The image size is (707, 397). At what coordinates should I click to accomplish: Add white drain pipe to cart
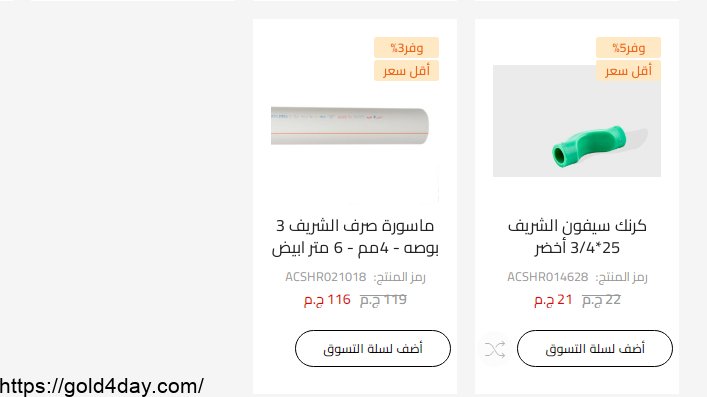(x=373, y=348)
